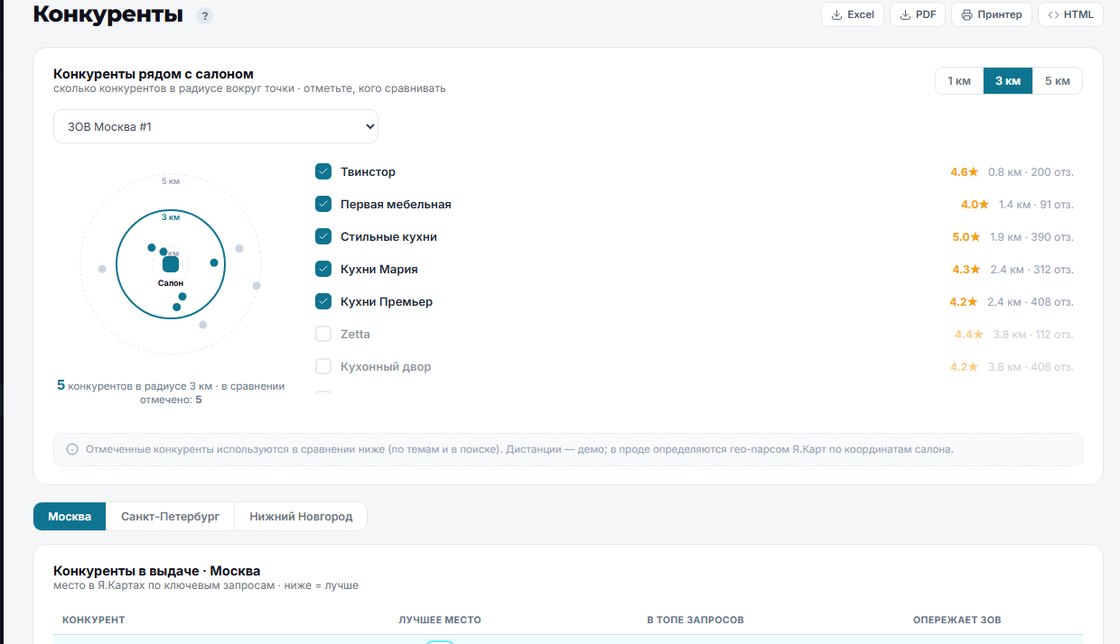1120x644 pixels.
Task: Click the printer icon button Принтер
Action: (991, 14)
